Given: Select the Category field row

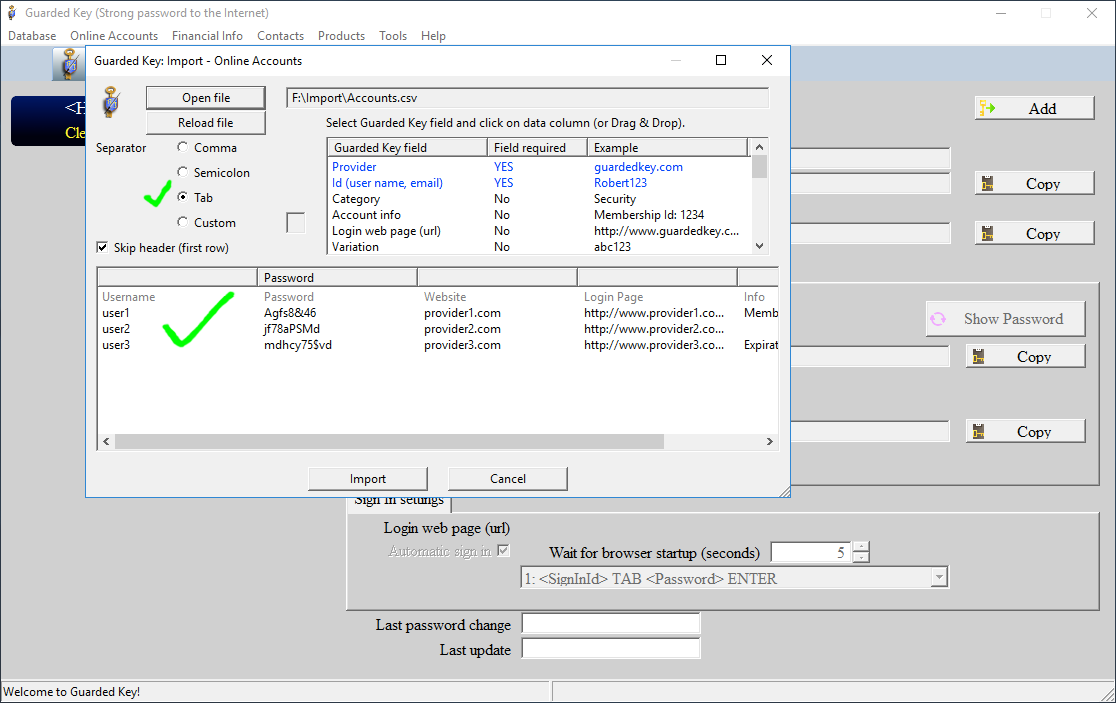Looking at the screenshot, I should click(539, 199).
